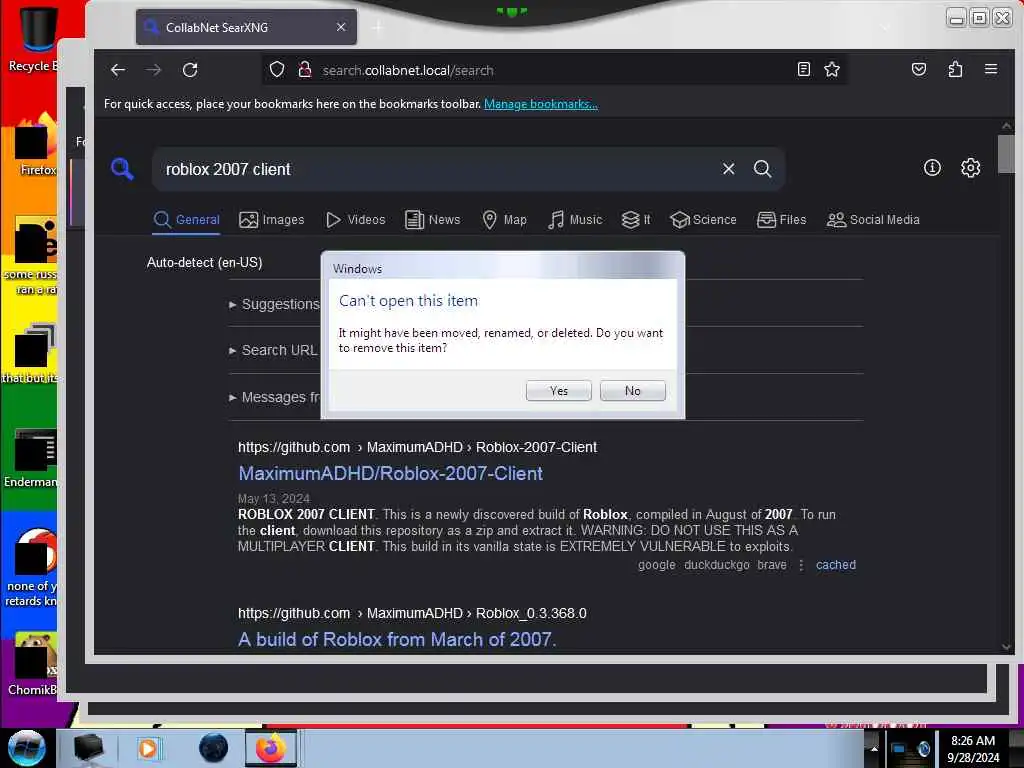Click No in the Windows dialog
1024x768 pixels.
[x=633, y=391]
